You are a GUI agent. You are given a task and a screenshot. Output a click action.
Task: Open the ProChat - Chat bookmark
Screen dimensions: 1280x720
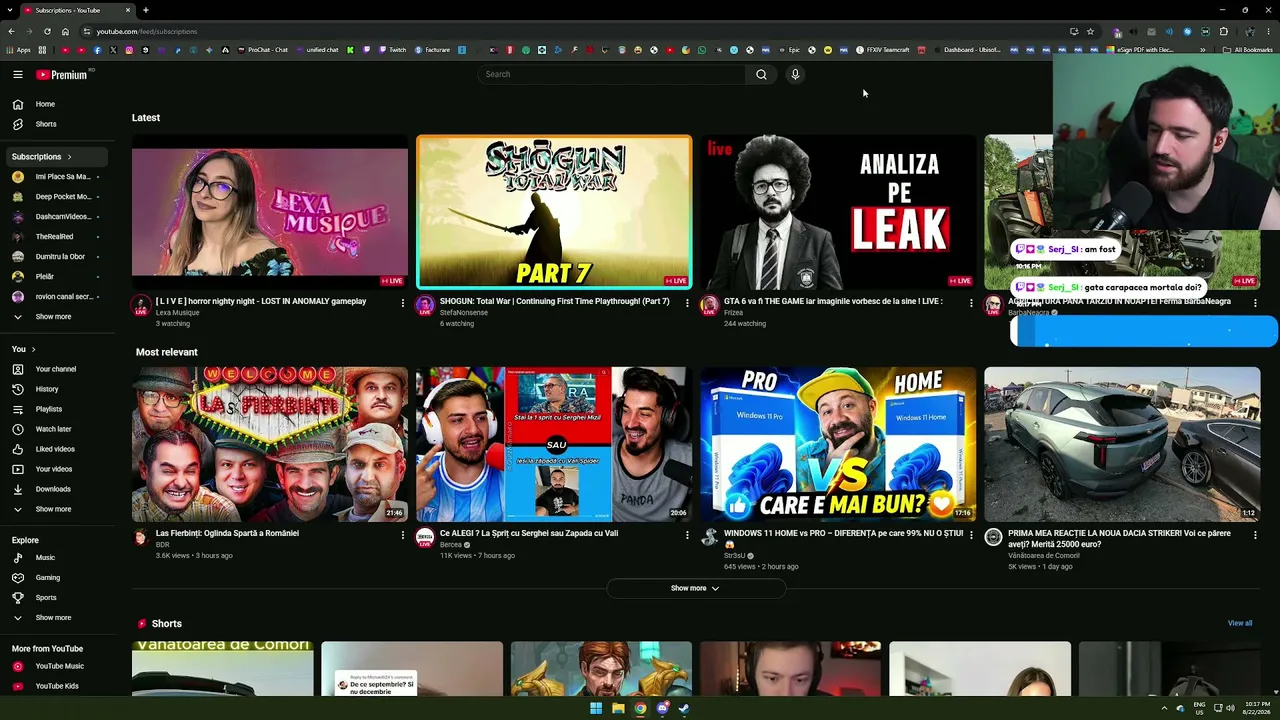(261, 50)
